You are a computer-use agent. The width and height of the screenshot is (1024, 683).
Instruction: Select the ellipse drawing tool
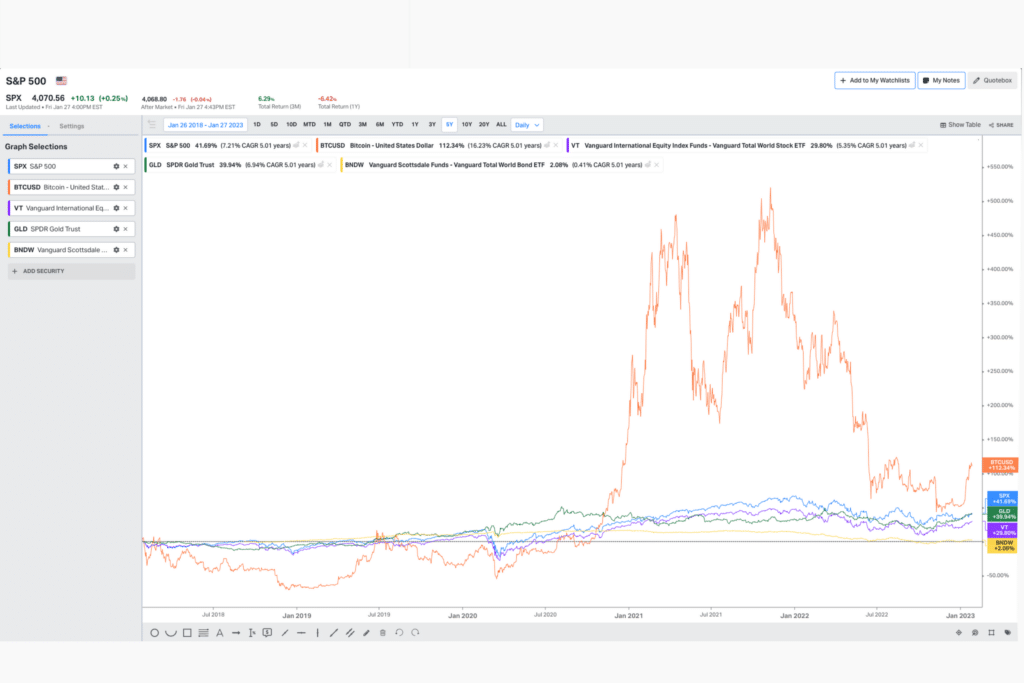click(x=155, y=633)
